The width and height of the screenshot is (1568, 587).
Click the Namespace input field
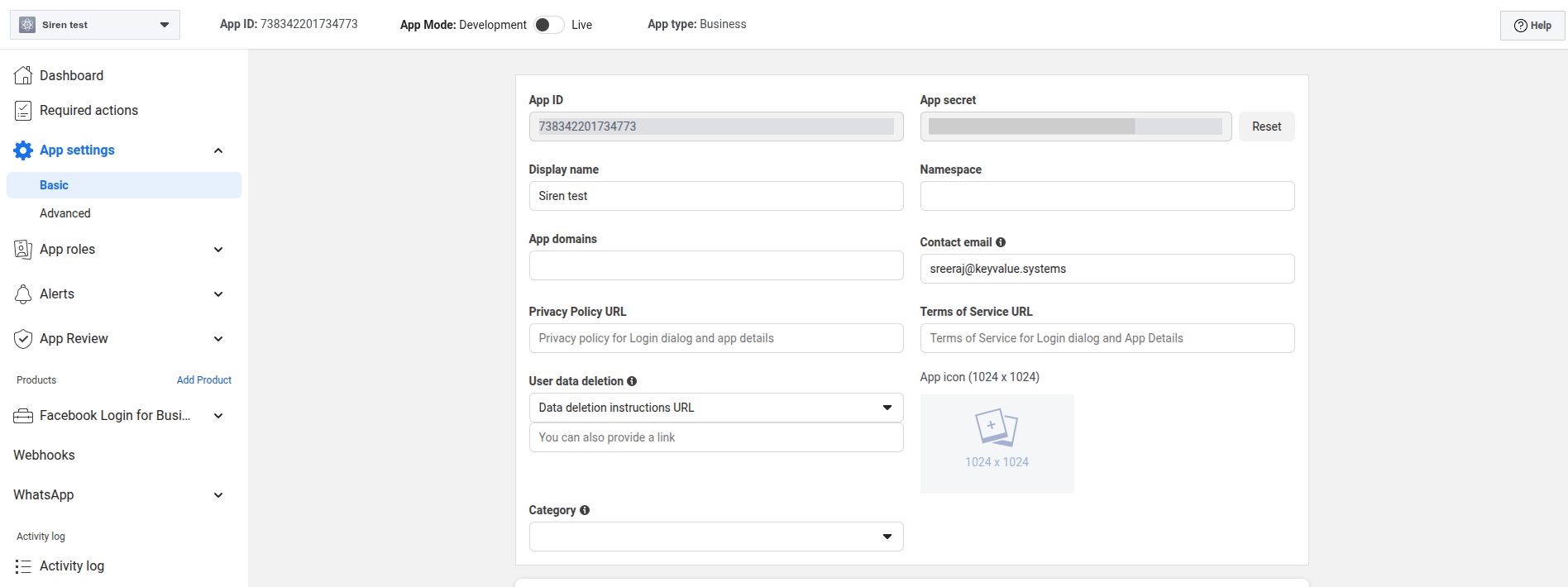tap(1107, 196)
